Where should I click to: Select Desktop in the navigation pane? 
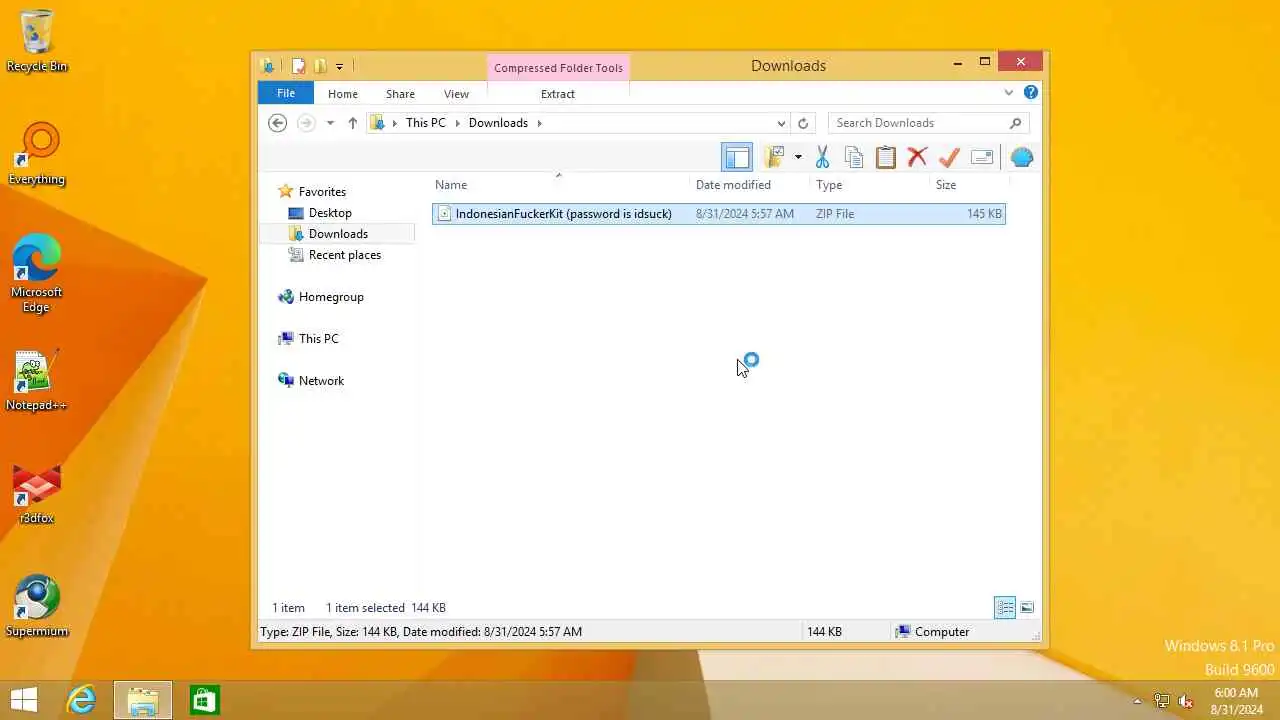pyautogui.click(x=330, y=213)
